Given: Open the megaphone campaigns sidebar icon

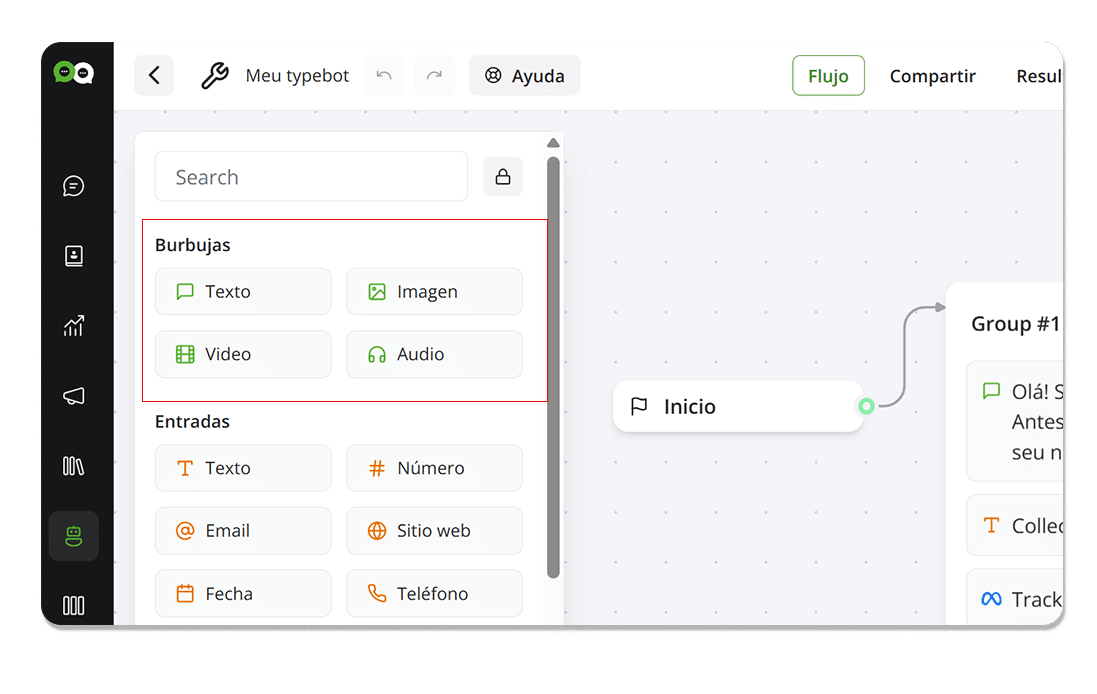Looking at the screenshot, I should (x=73, y=396).
